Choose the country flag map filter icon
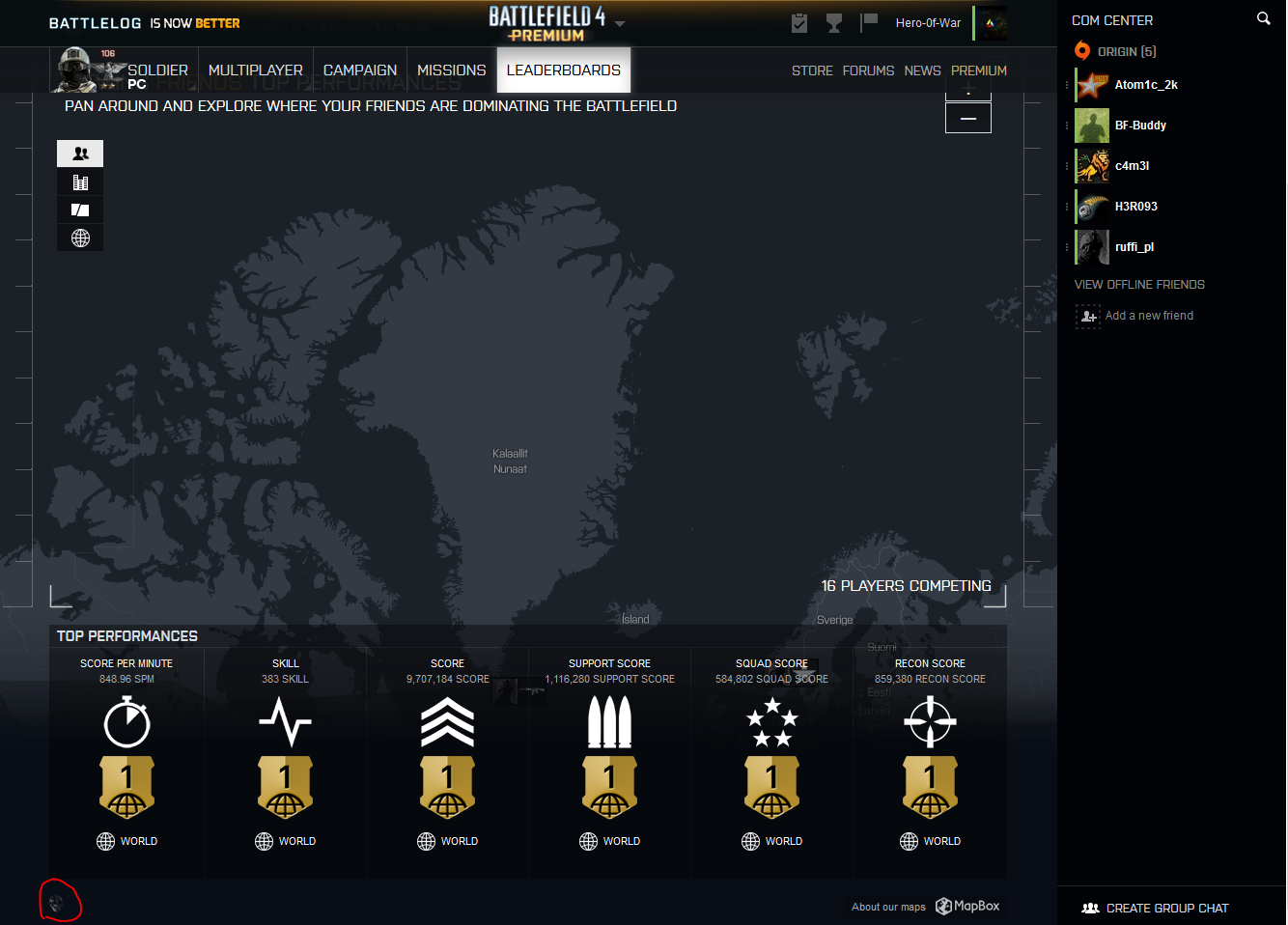The width and height of the screenshot is (1288, 925). pyautogui.click(x=80, y=210)
